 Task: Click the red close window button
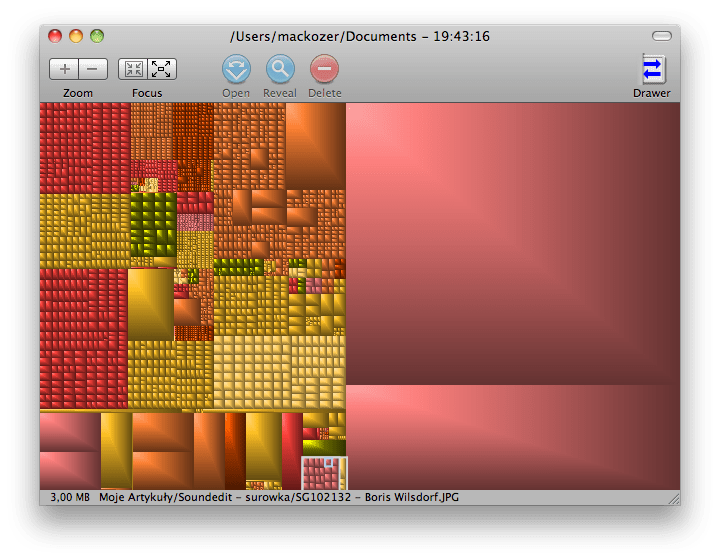point(55,36)
